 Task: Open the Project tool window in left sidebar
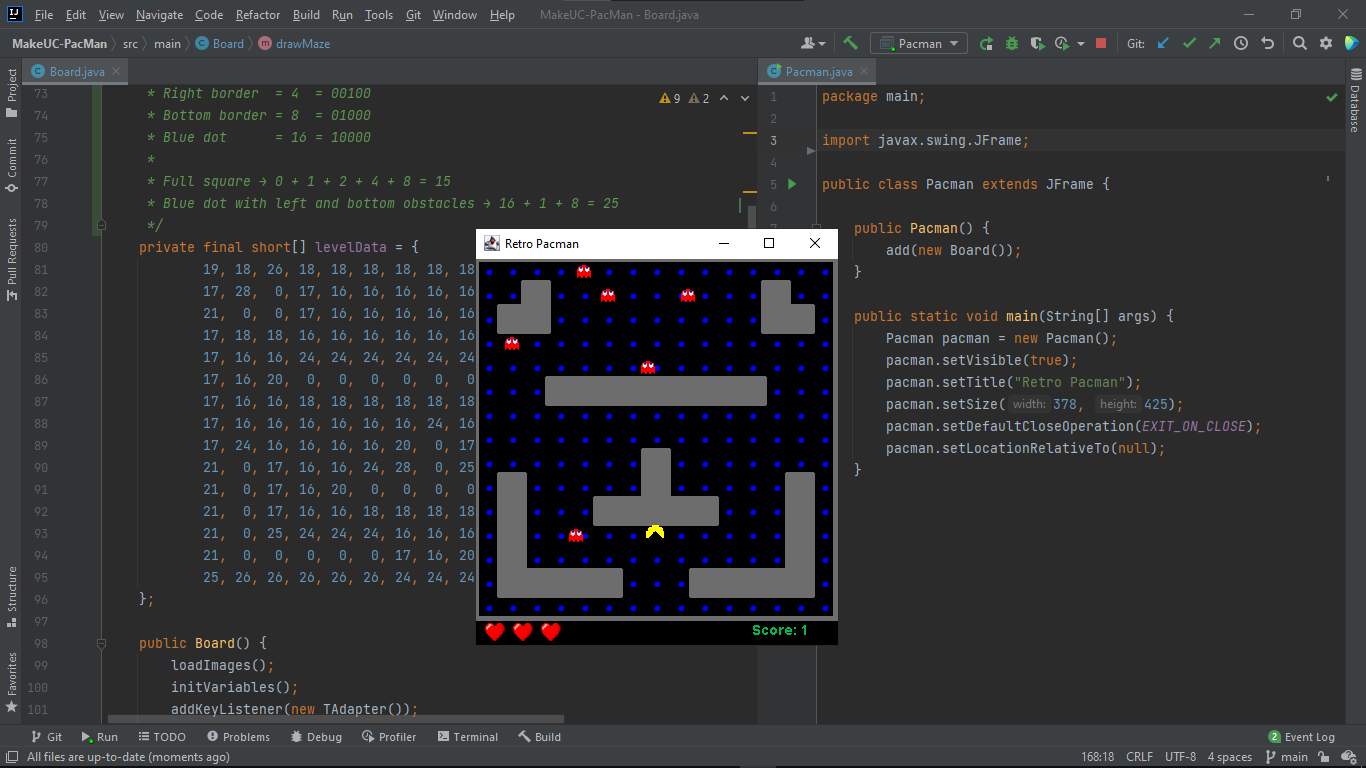(x=11, y=93)
